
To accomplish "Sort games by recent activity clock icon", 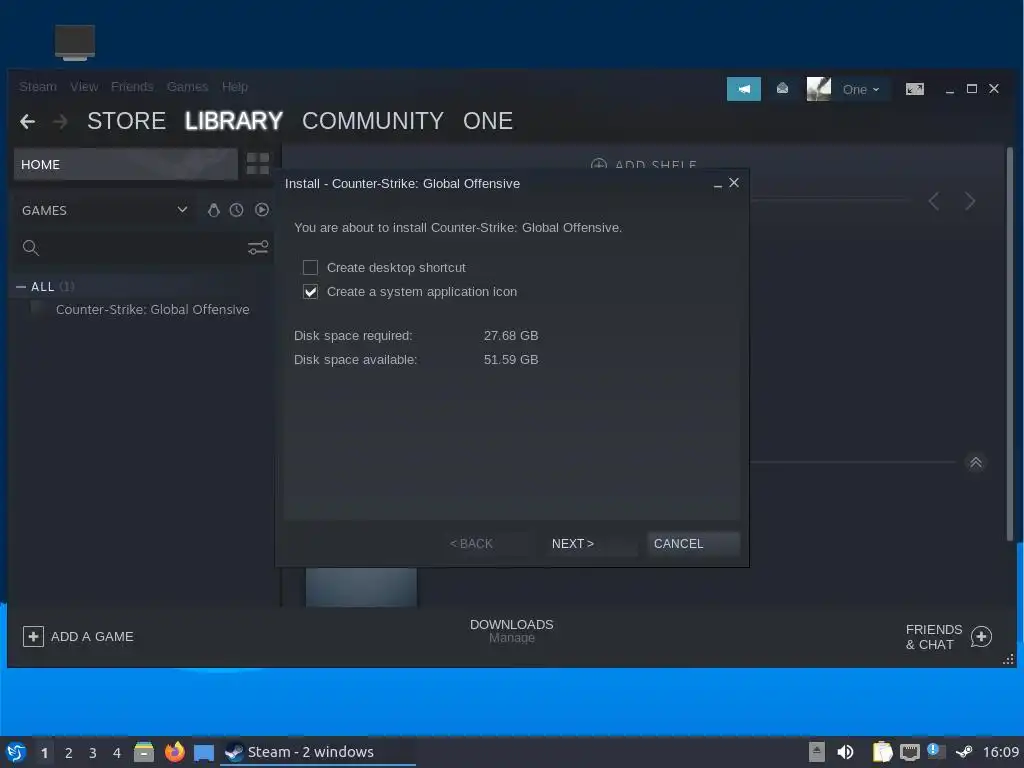I will (236, 210).
